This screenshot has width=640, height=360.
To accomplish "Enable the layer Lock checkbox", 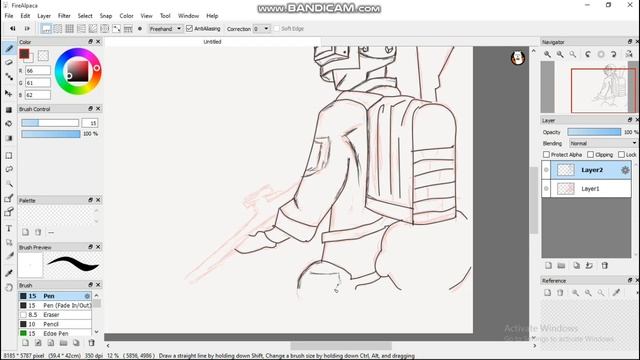I will tap(621, 155).
